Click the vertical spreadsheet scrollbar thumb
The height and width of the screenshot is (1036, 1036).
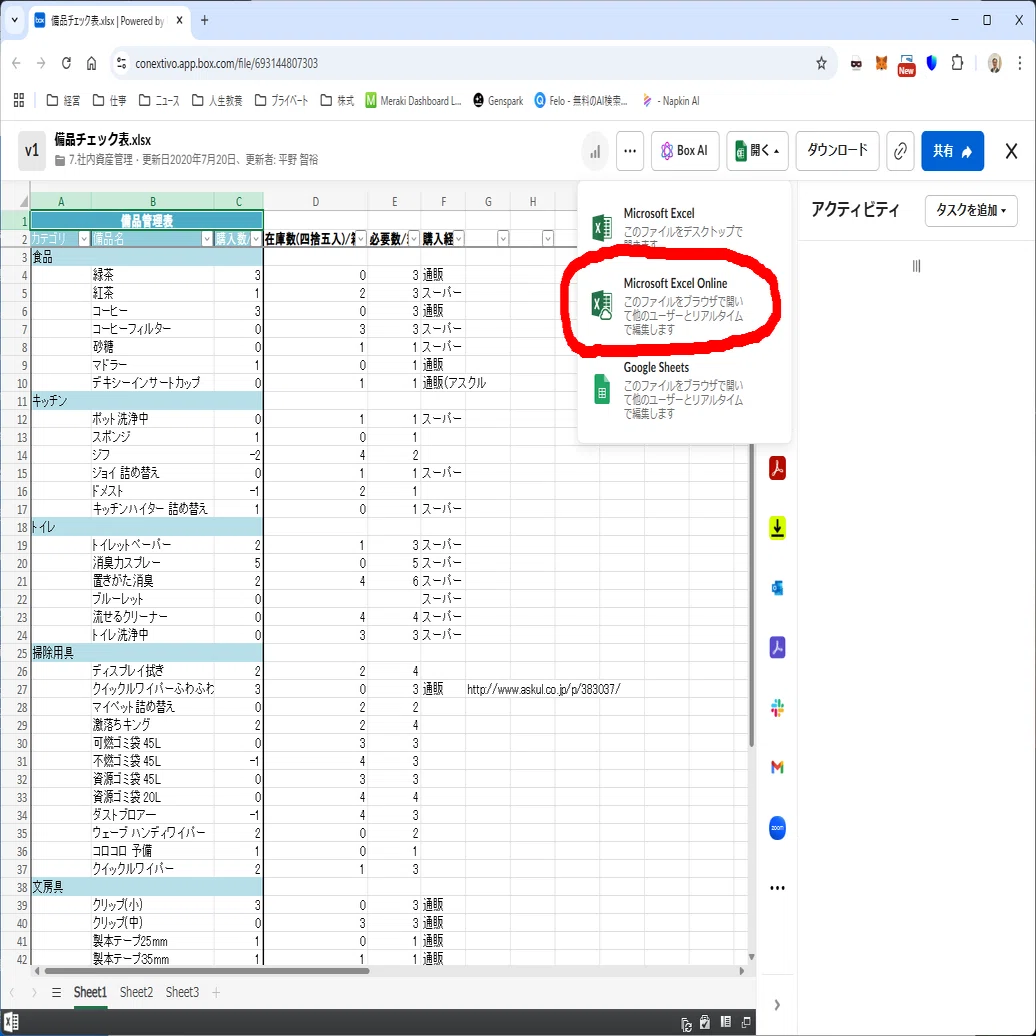tap(752, 595)
